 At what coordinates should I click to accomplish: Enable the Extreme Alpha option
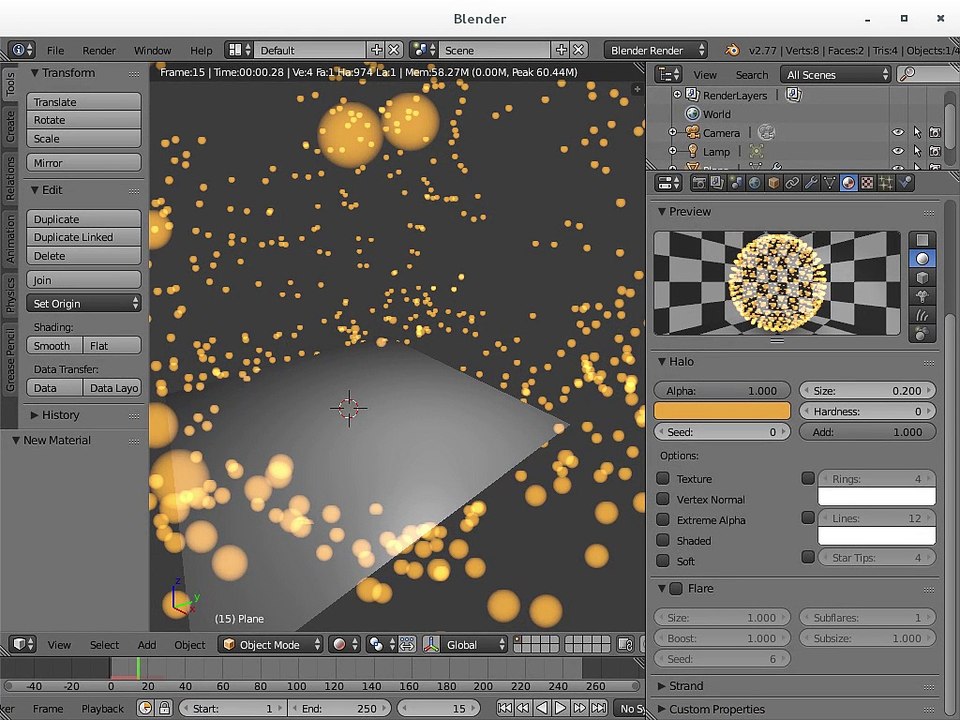click(662, 520)
